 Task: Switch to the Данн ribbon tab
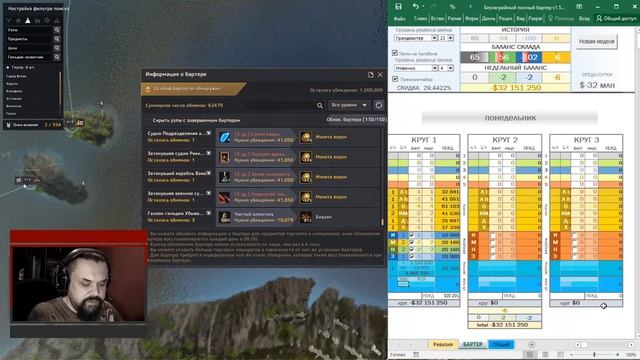coord(488,19)
